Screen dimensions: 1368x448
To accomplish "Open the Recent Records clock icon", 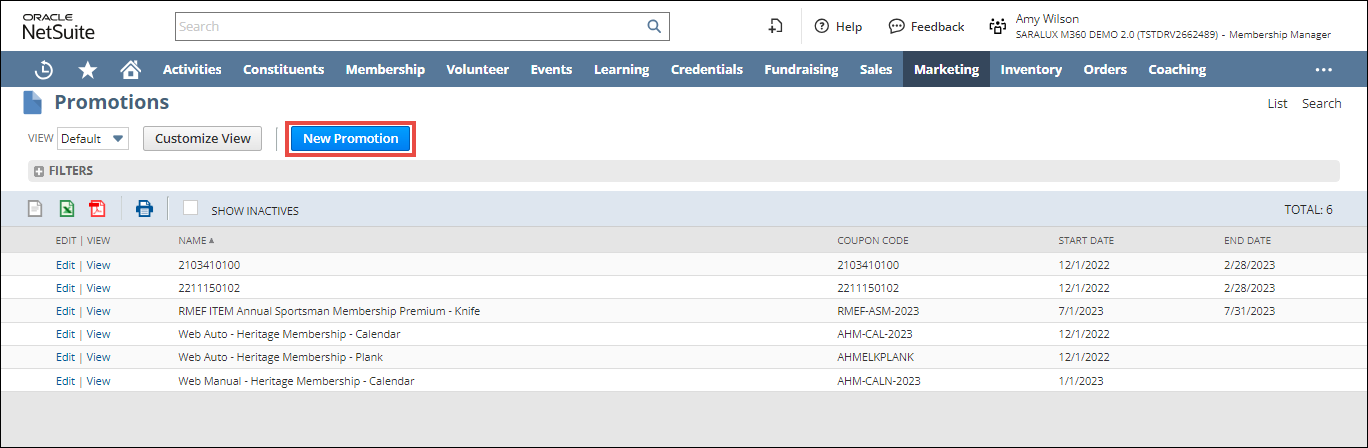I will (x=44, y=70).
